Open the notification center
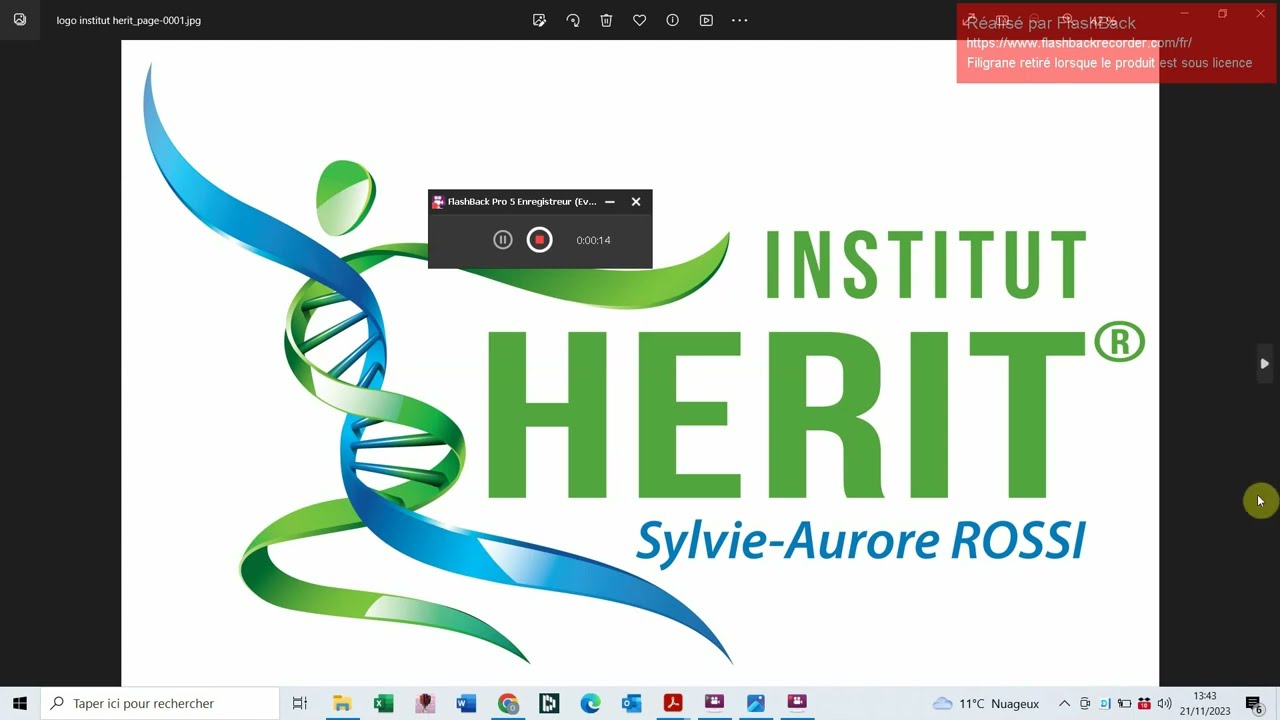This screenshot has height=720, width=1280. click(x=1254, y=703)
